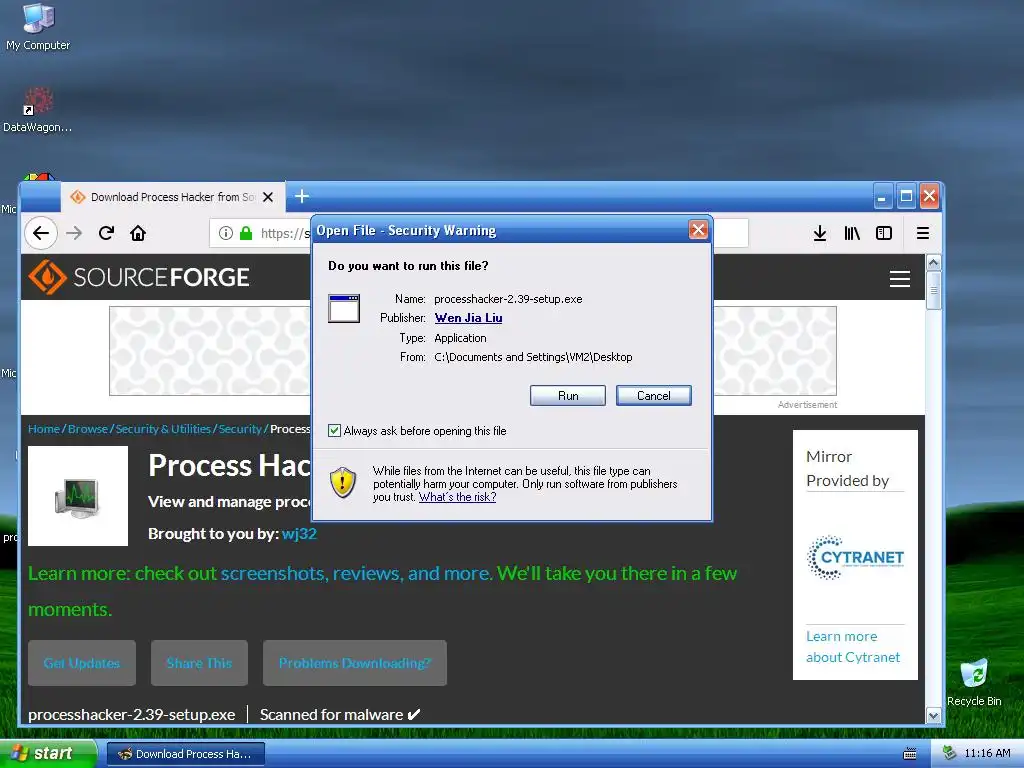Click the vertical scrollbar thumb
1024x768 pixels.
click(934, 291)
